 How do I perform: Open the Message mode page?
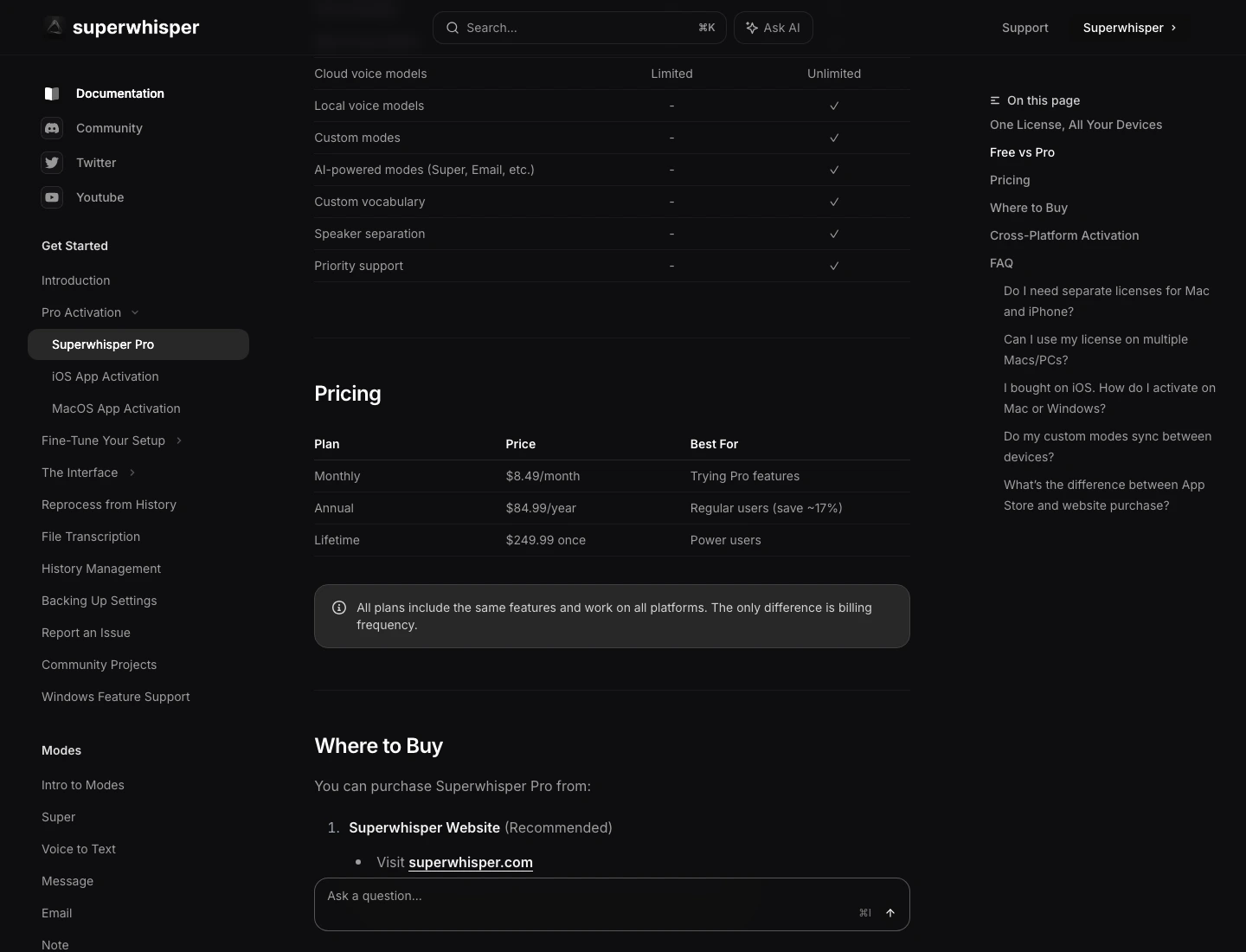pos(67,881)
